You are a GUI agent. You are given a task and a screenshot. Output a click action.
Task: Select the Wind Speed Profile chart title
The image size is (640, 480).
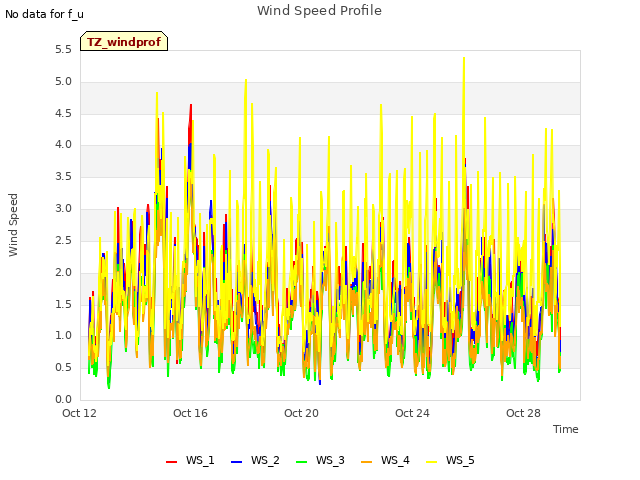320,11
